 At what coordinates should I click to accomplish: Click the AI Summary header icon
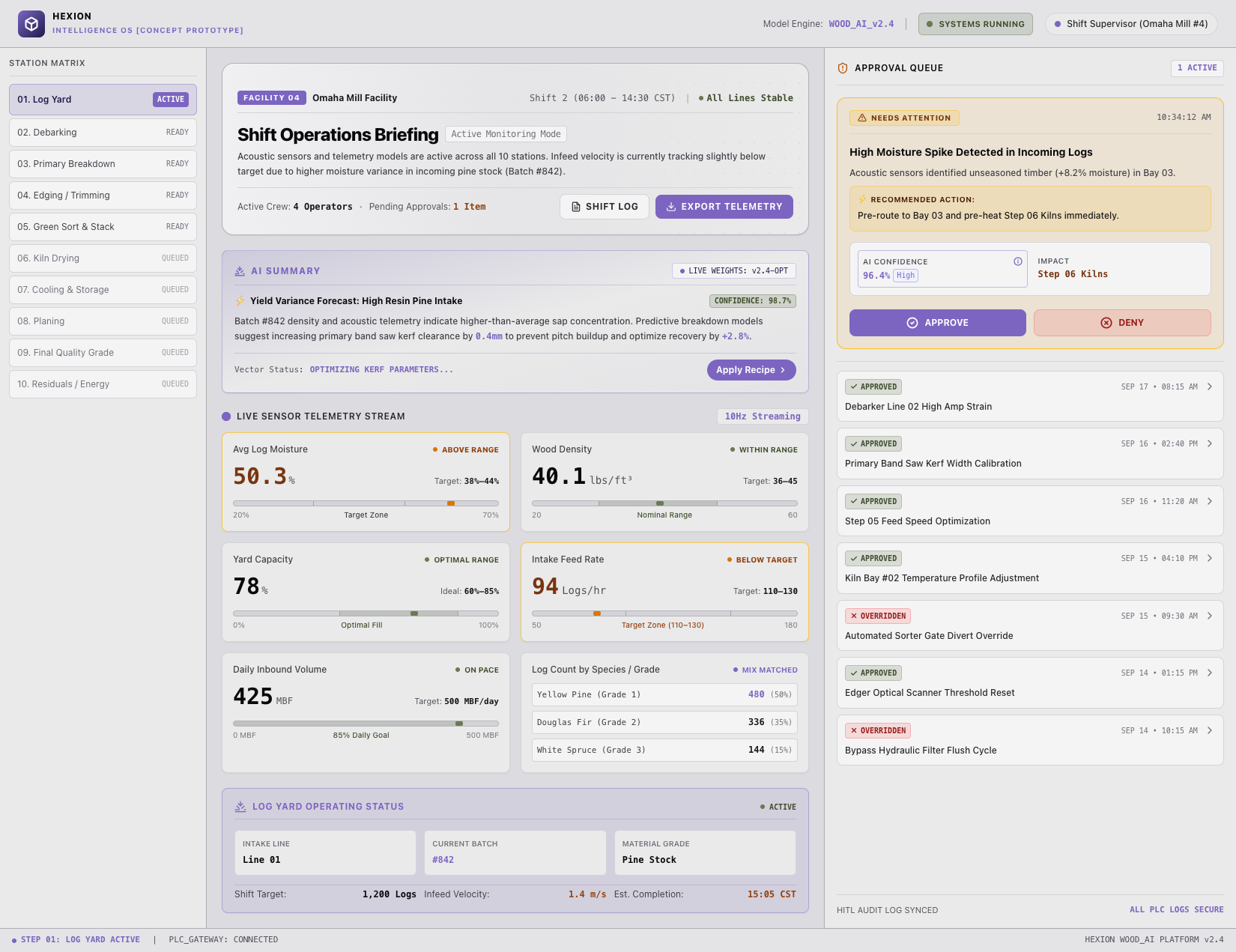pyautogui.click(x=240, y=271)
